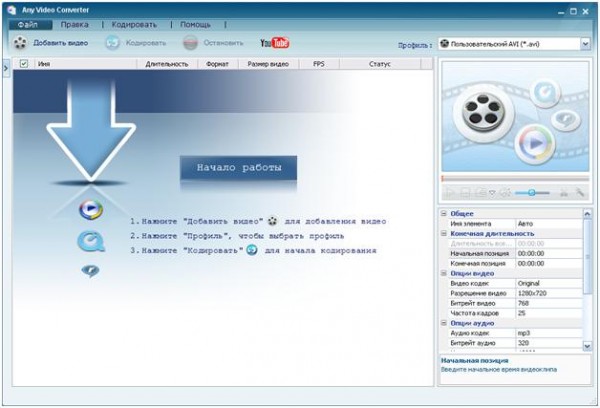The height and width of the screenshot is (408, 600).
Task: Click the Windows Media Player icon under arrow
Action: pyautogui.click(x=91, y=209)
